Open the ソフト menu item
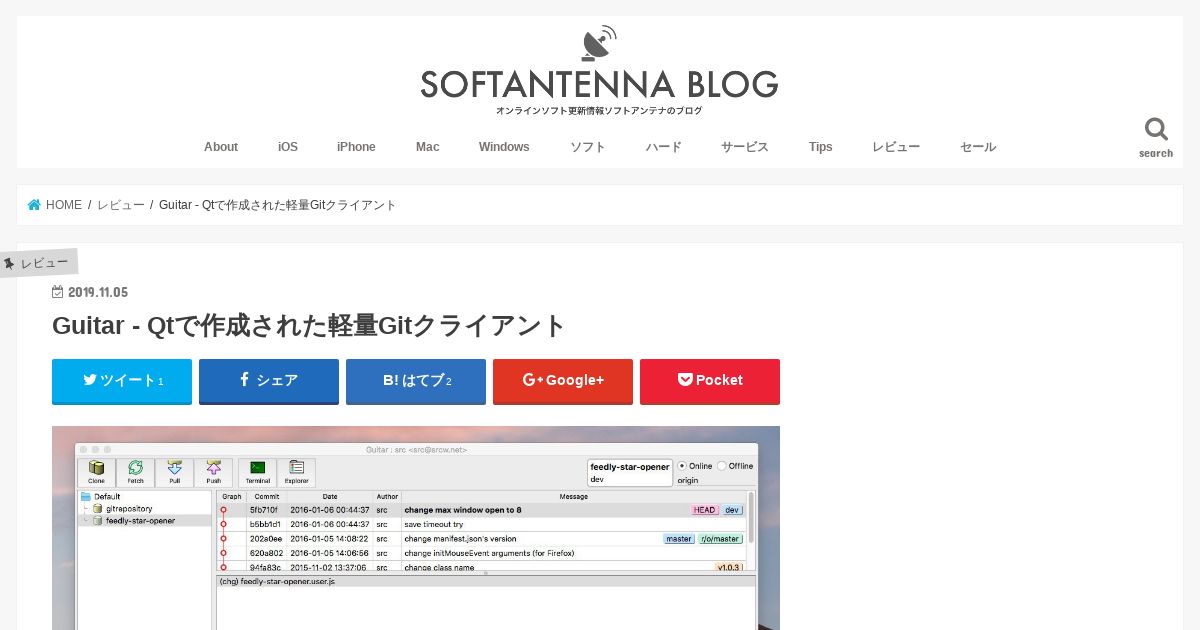 point(588,147)
